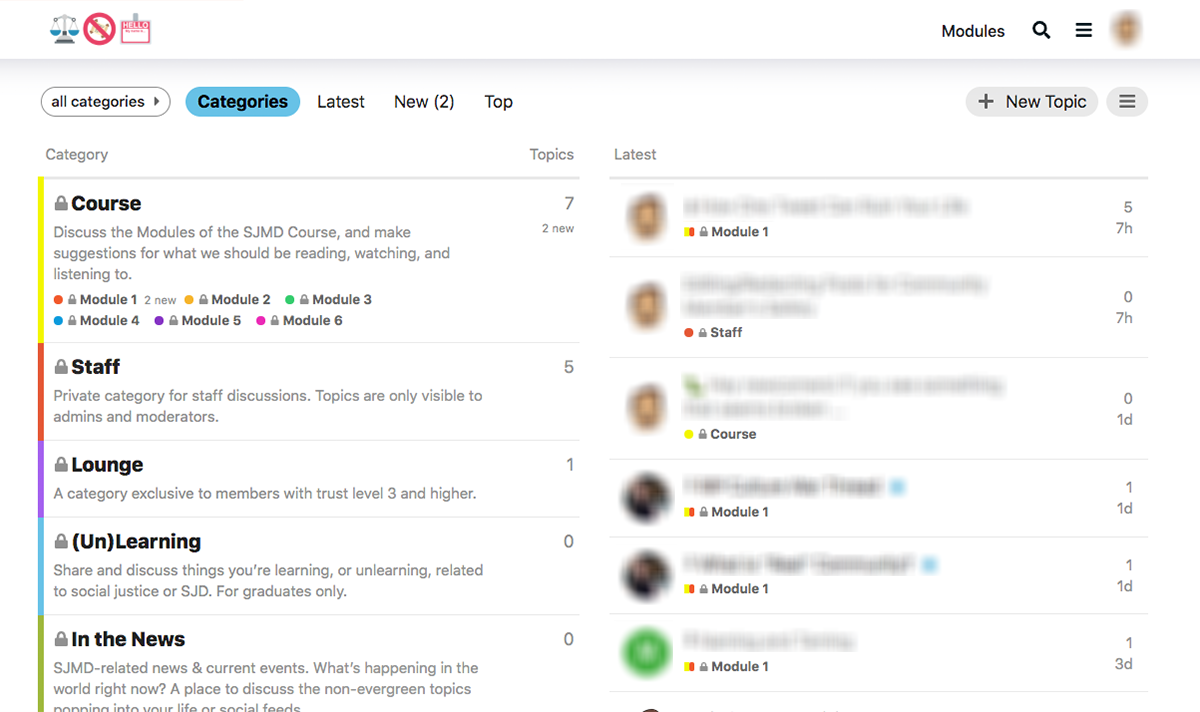This screenshot has height=712, width=1200.
Task: Switch to the Latest tab
Action: click(341, 101)
